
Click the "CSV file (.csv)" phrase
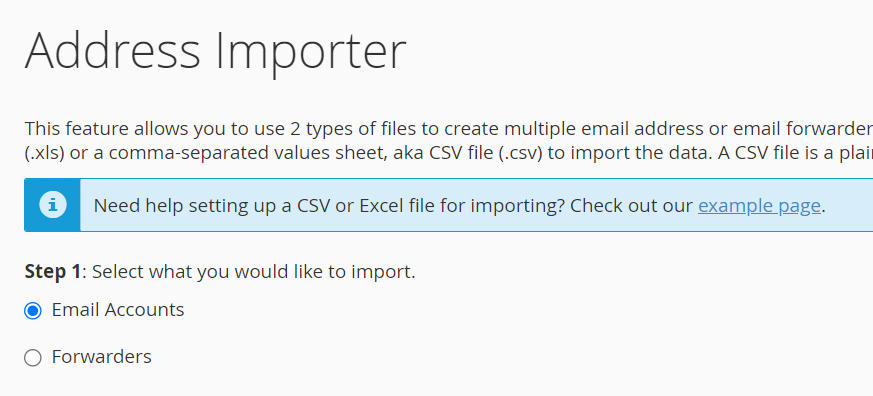[485, 153]
